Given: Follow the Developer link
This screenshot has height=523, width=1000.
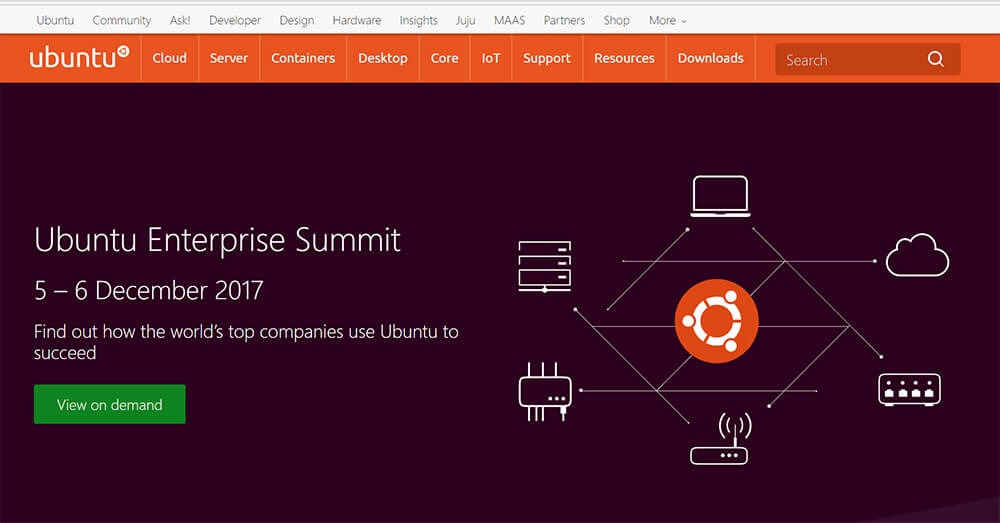Looking at the screenshot, I should (235, 20).
